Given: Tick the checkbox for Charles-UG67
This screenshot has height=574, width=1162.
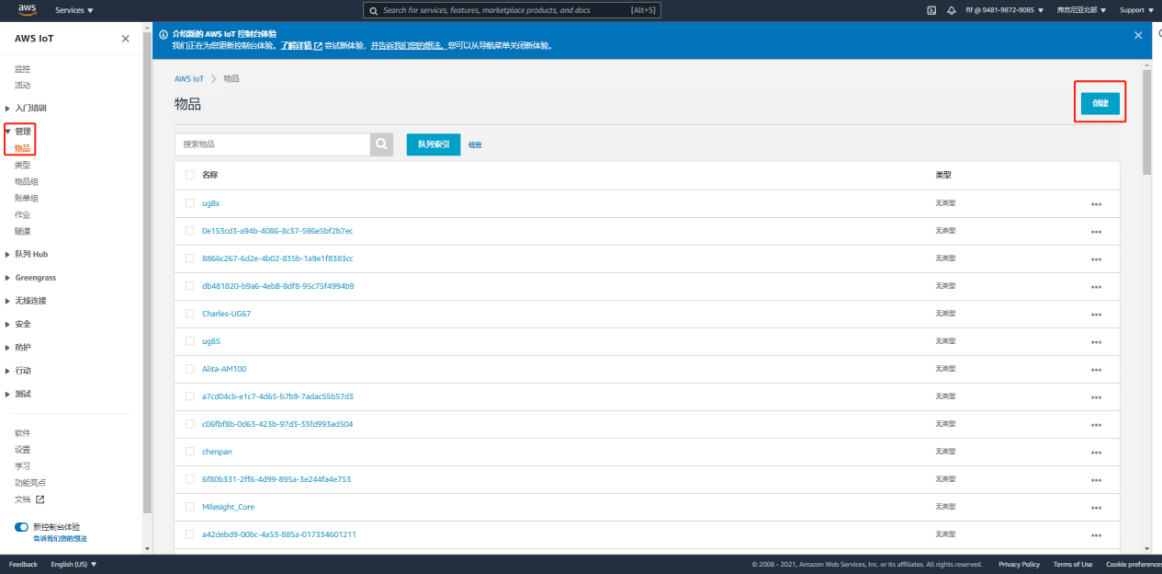Looking at the screenshot, I should (190, 313).
